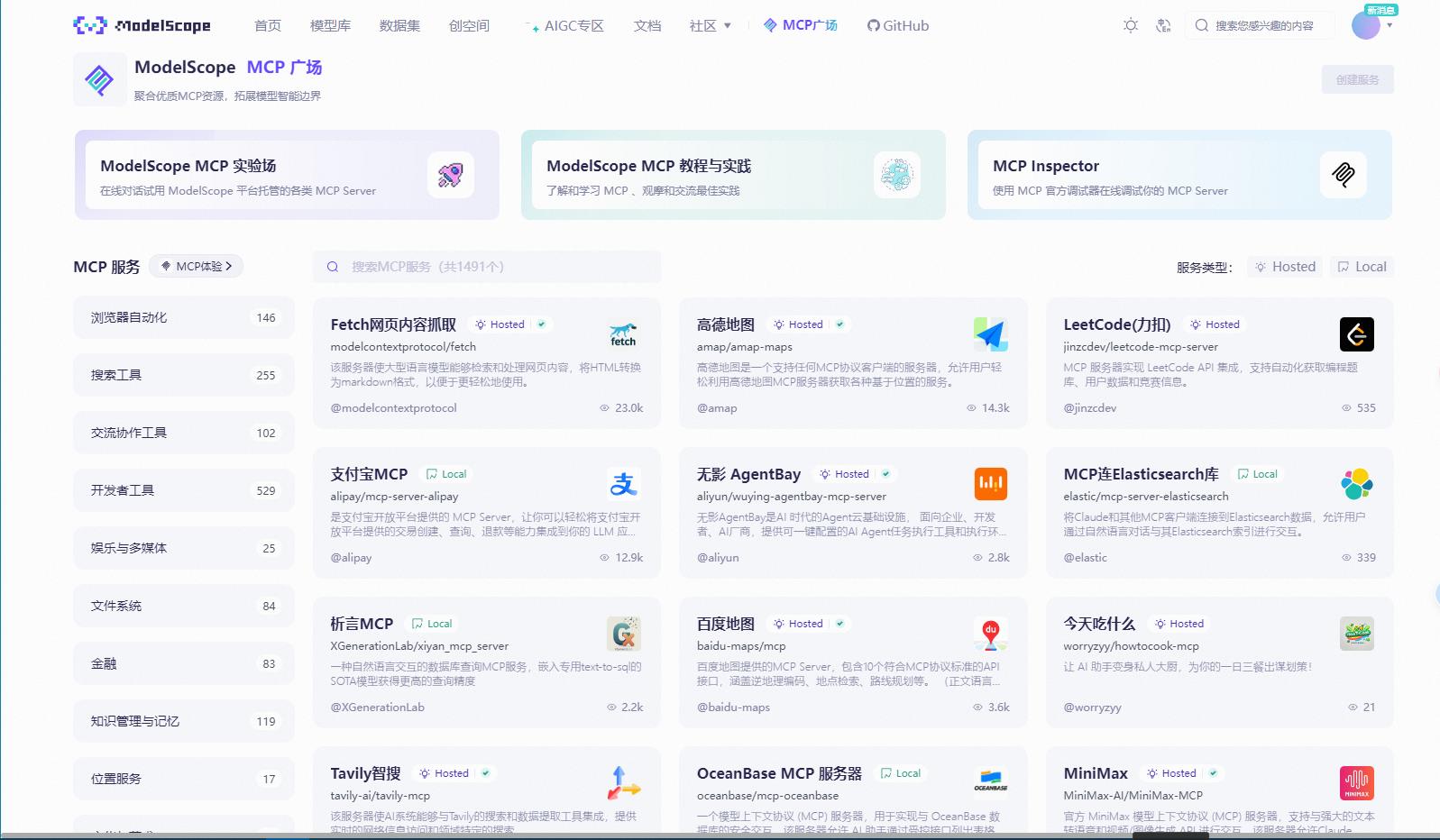Click the OceanBase logo icon
This screenshot has height=840, width=1440.
pyautogui.click(x=990, y=783)
